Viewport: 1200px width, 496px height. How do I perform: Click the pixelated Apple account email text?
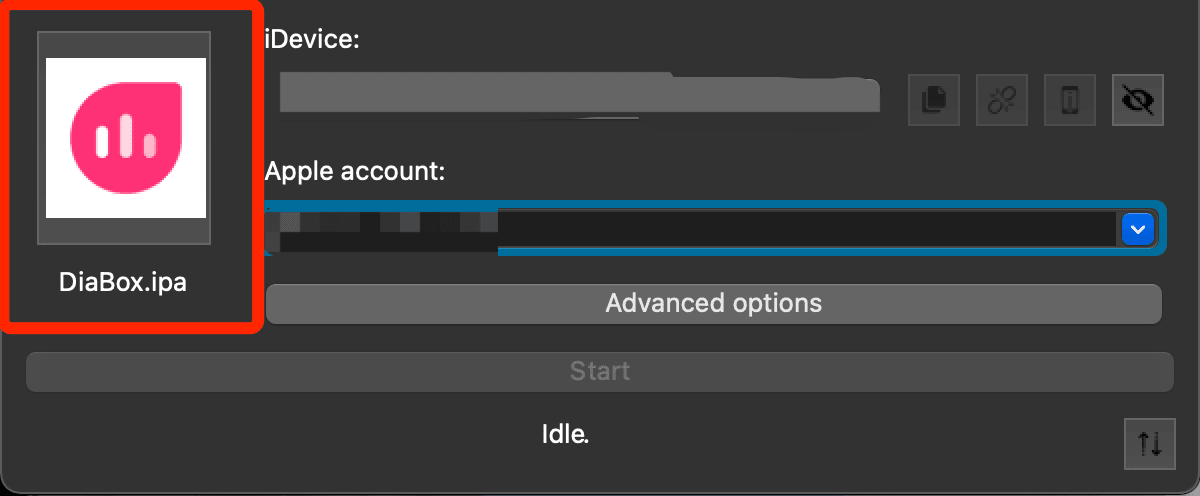(388, 230)
